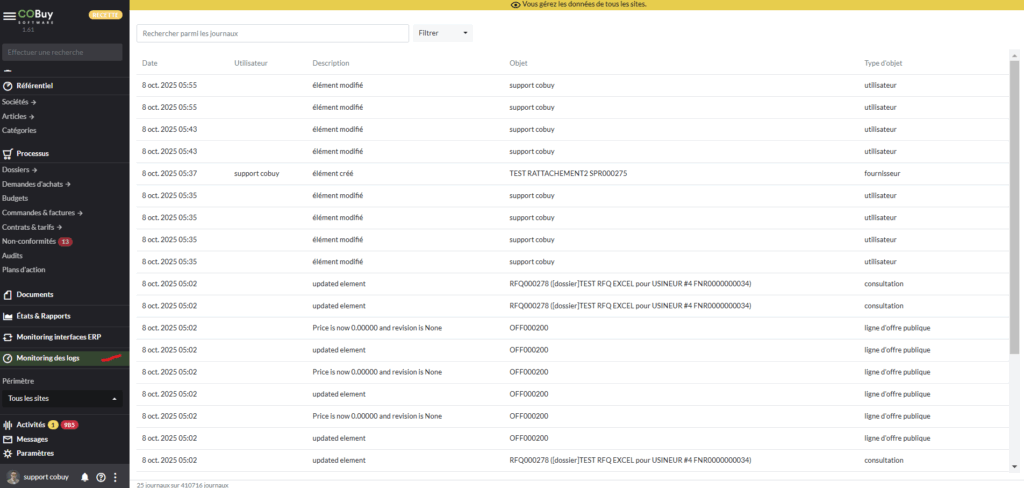This screenshot has width=1024, height=488.
Task: Click the Monitoring interfaces ERP icon
Action: coord(8,337)
